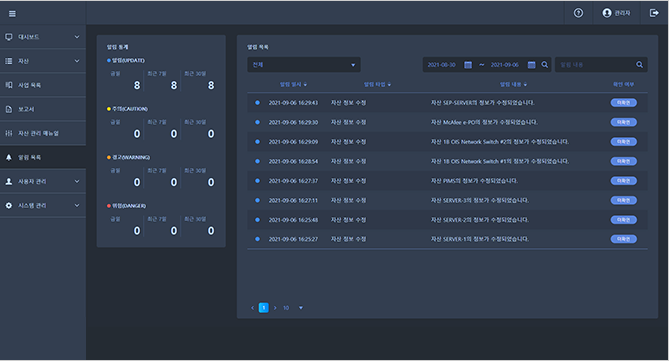Click the SERVER-3 alarm message text

[x=480, y=201]
